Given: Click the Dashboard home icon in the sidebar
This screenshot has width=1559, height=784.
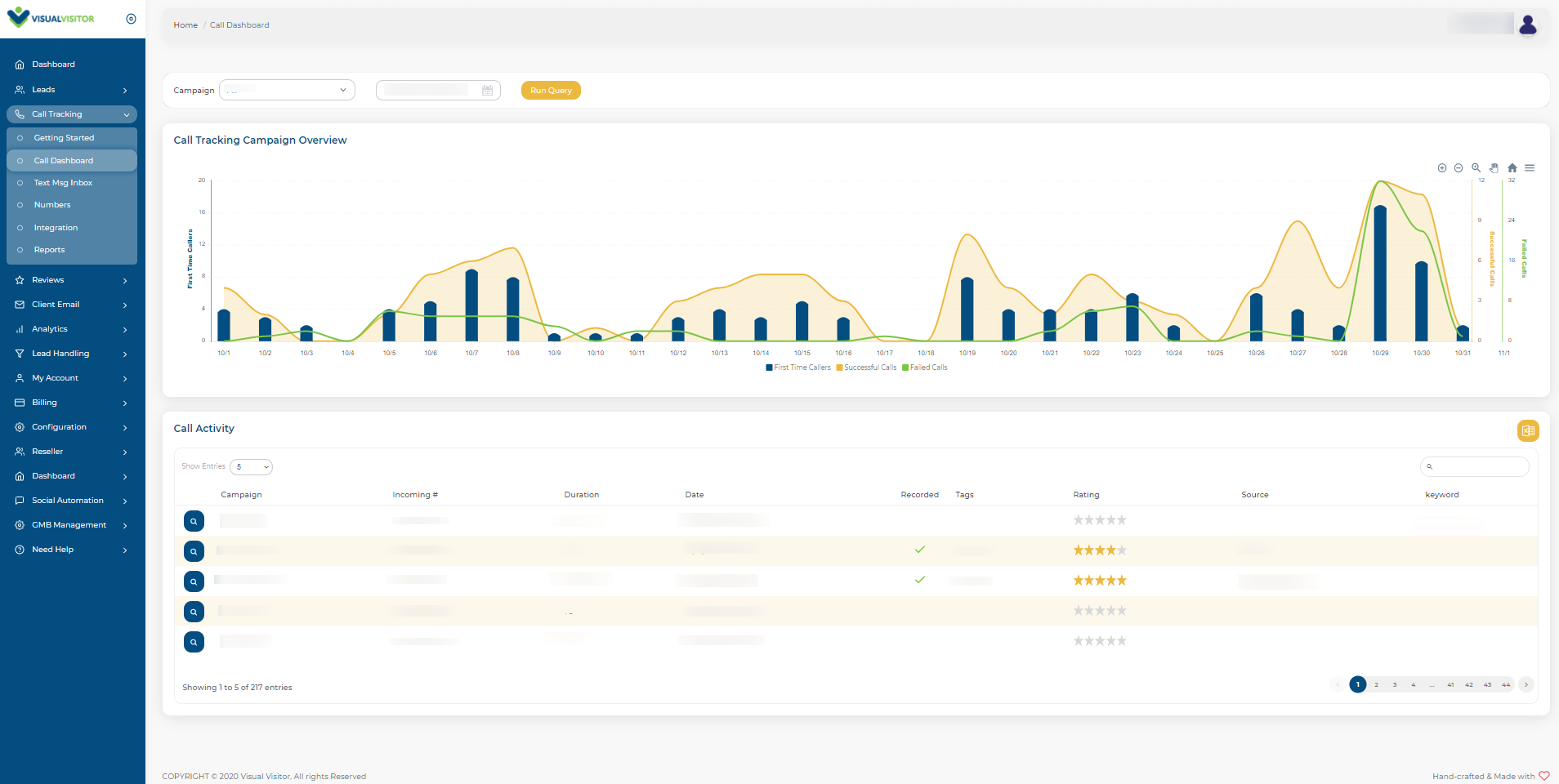Looking at the screenshot, I should (20, 65).
